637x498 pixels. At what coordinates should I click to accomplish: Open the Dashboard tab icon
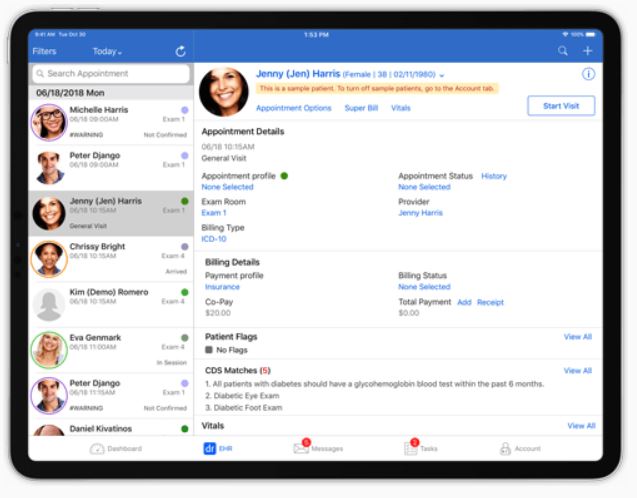[x=97, y=449]
